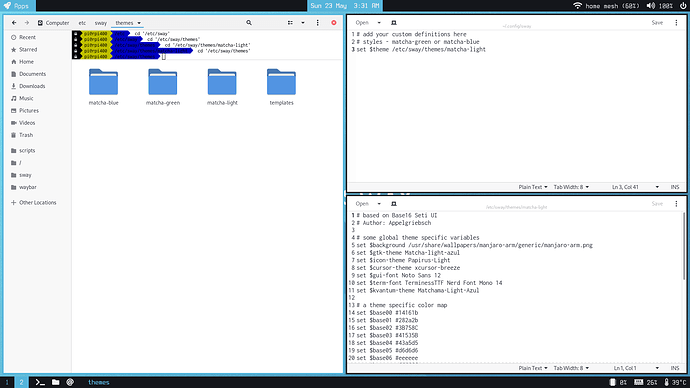The image size is (690, 388).
Task: Toggle grid/list view icon
Action: pos(290,23)
